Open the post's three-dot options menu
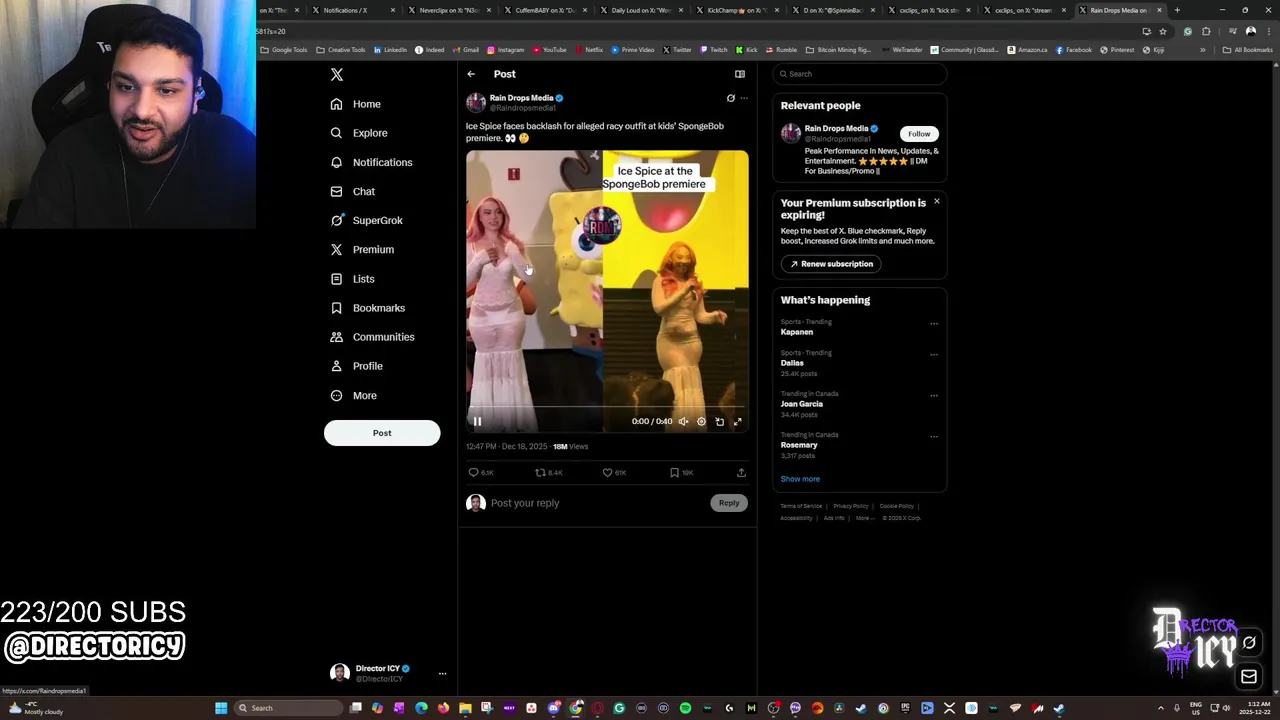 (x=744, y=98)
